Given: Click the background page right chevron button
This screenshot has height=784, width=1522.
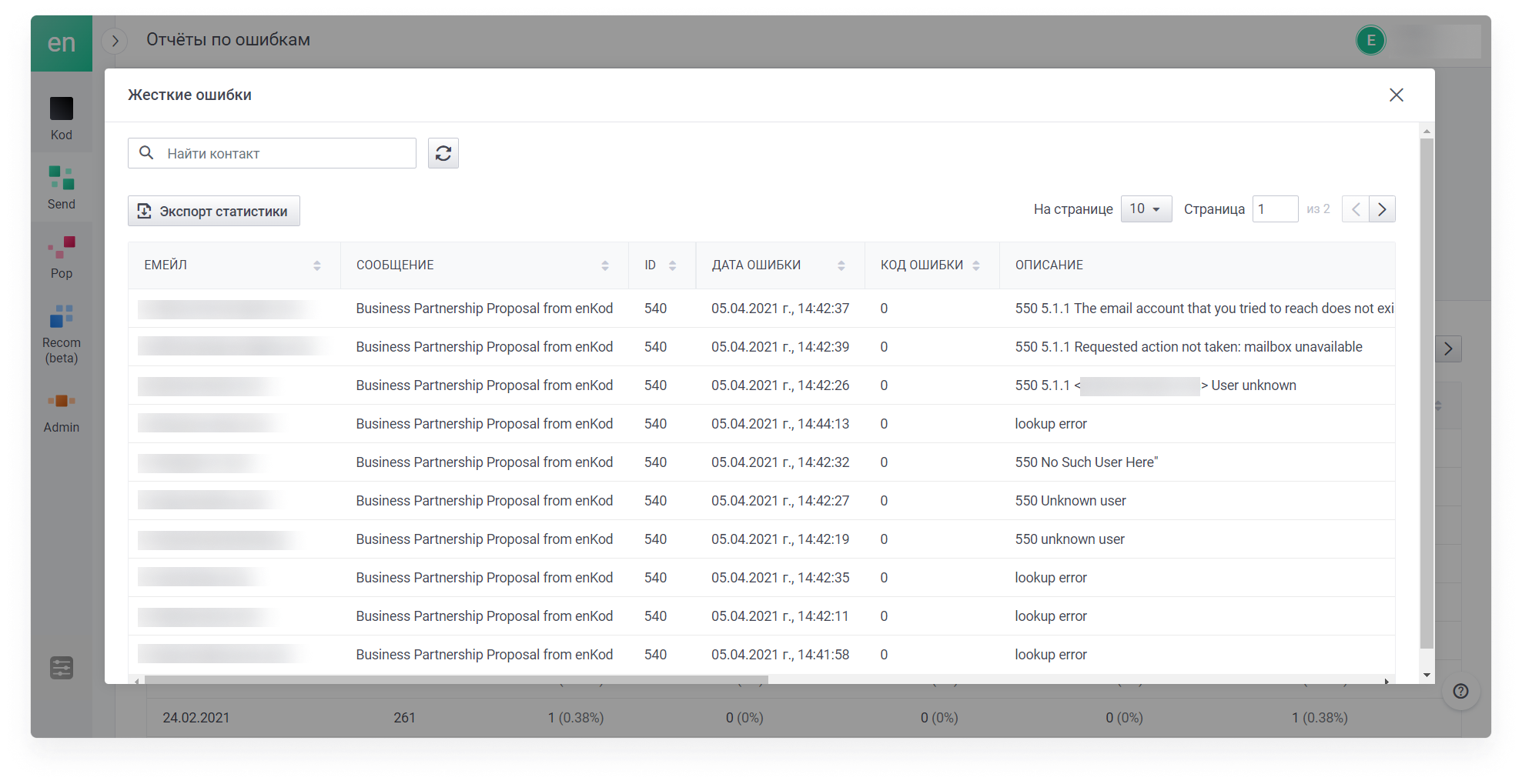Looking at the screenshot, I should [1449, 349].
